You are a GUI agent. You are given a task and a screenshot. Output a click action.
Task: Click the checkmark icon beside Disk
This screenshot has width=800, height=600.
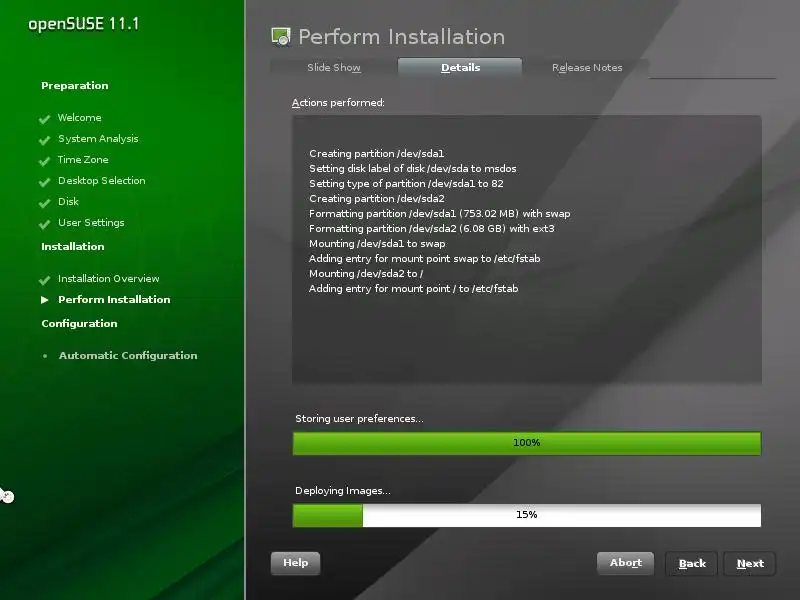[x=44, y=203]
